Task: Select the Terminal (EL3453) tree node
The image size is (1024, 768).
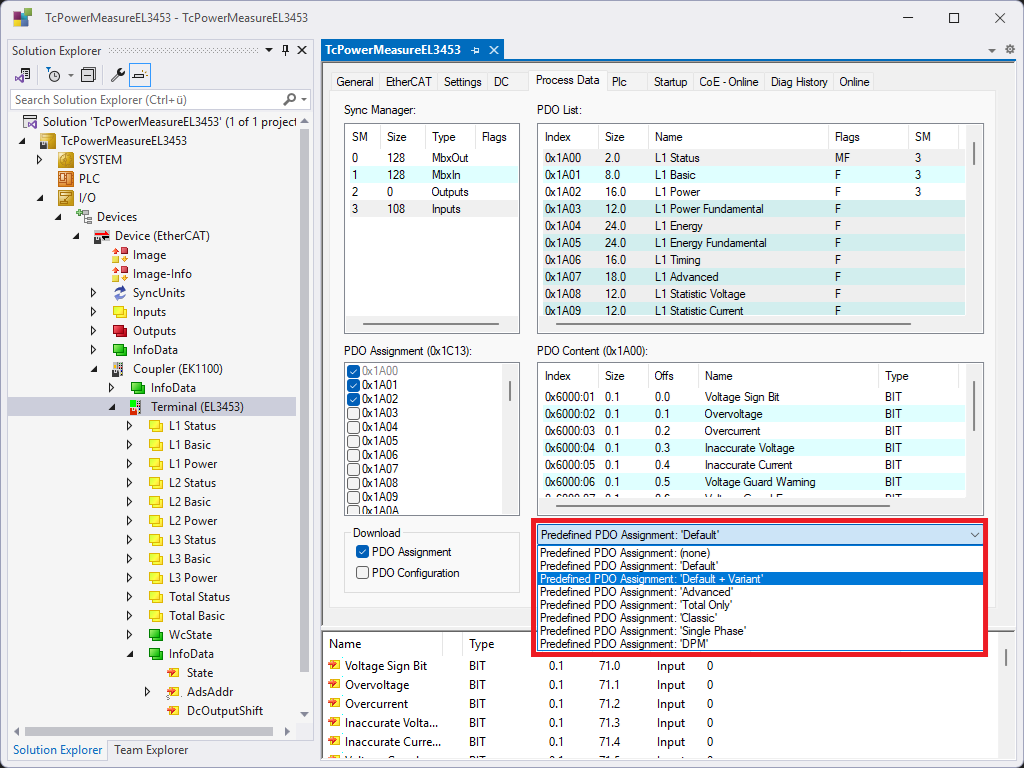Action: pos(196,407)
